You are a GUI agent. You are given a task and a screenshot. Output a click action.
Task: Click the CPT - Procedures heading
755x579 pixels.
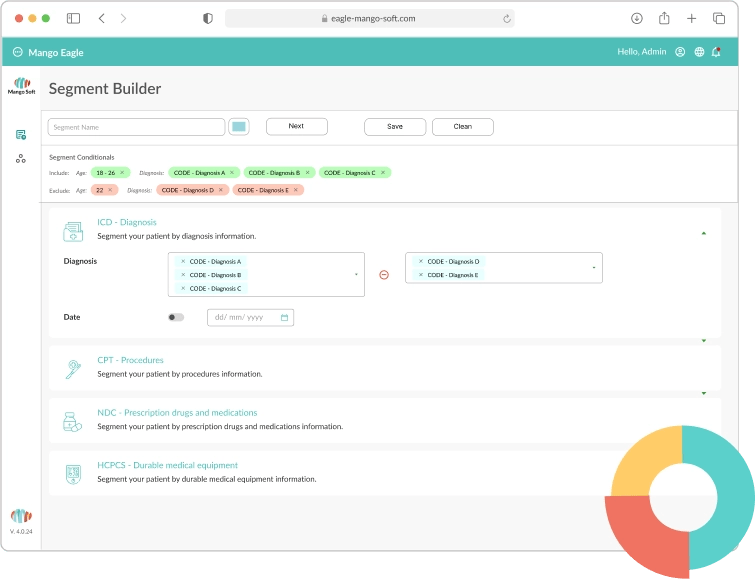point(130,360)
